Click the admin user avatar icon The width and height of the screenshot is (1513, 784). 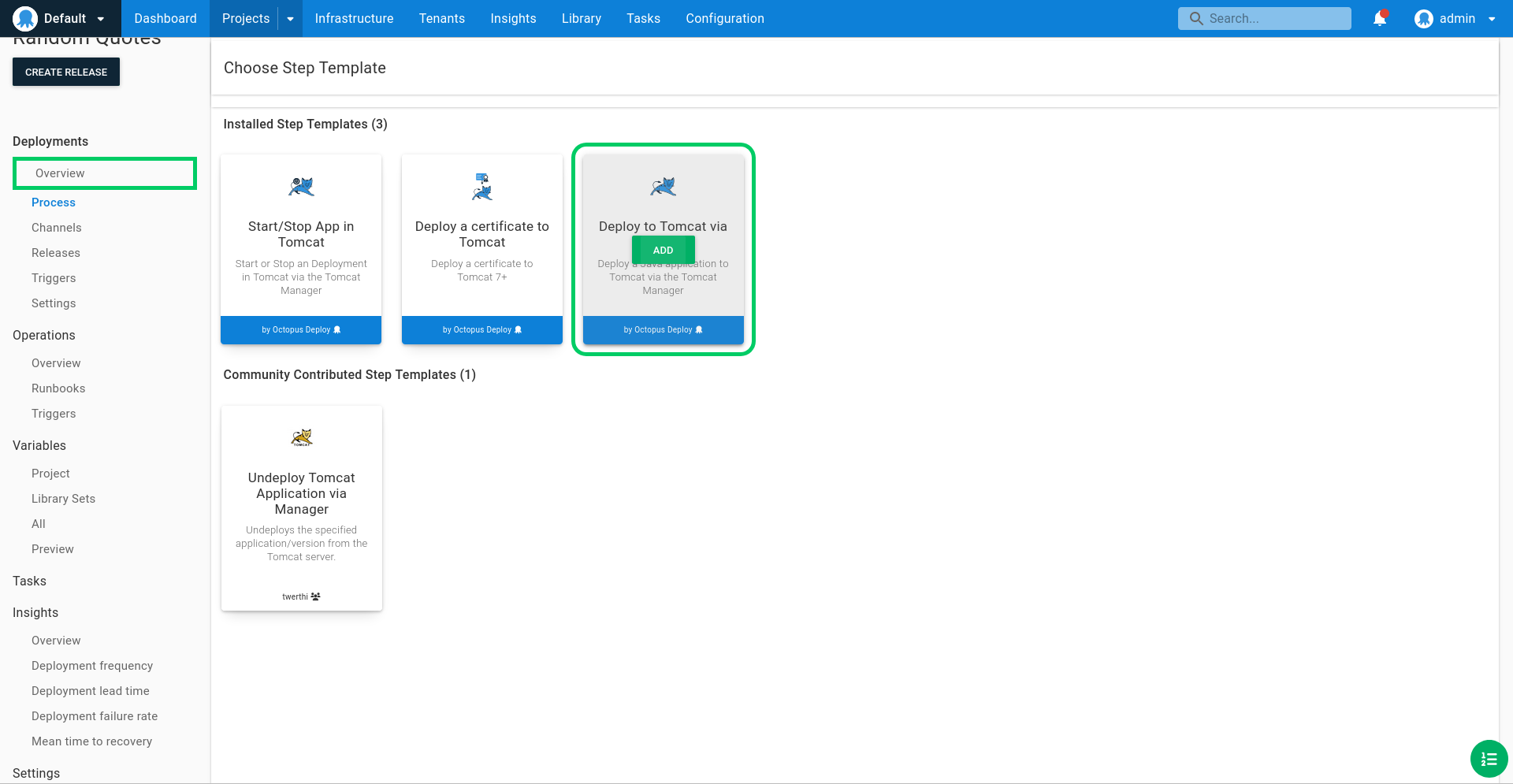(1423, 19)
